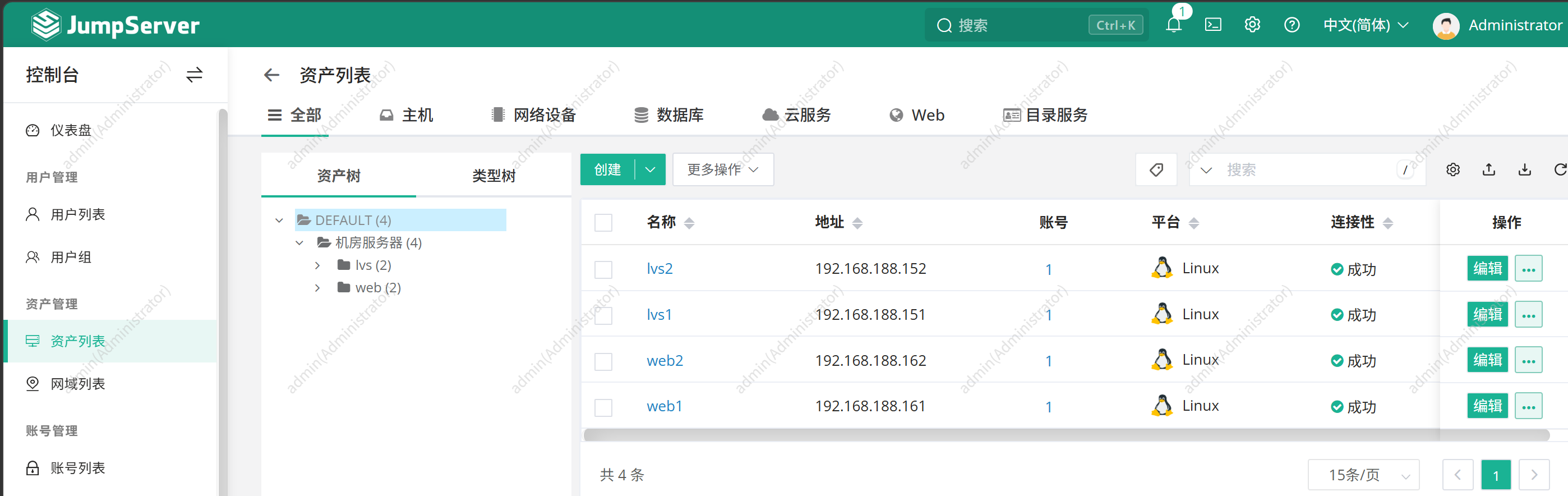Screen dimensions: 1568x496
Task: Click 编辑 for lvs1
Action: tap(1487, 314)
